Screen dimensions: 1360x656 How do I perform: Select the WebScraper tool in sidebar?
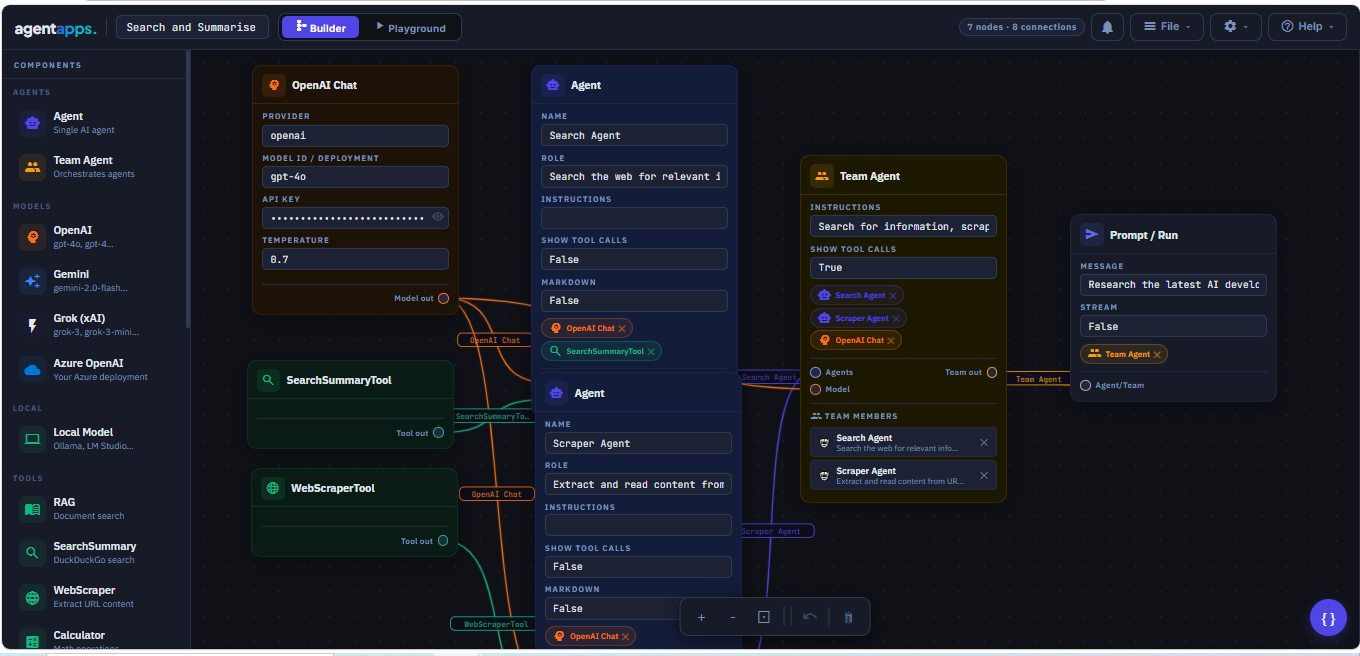coord(94,597)
